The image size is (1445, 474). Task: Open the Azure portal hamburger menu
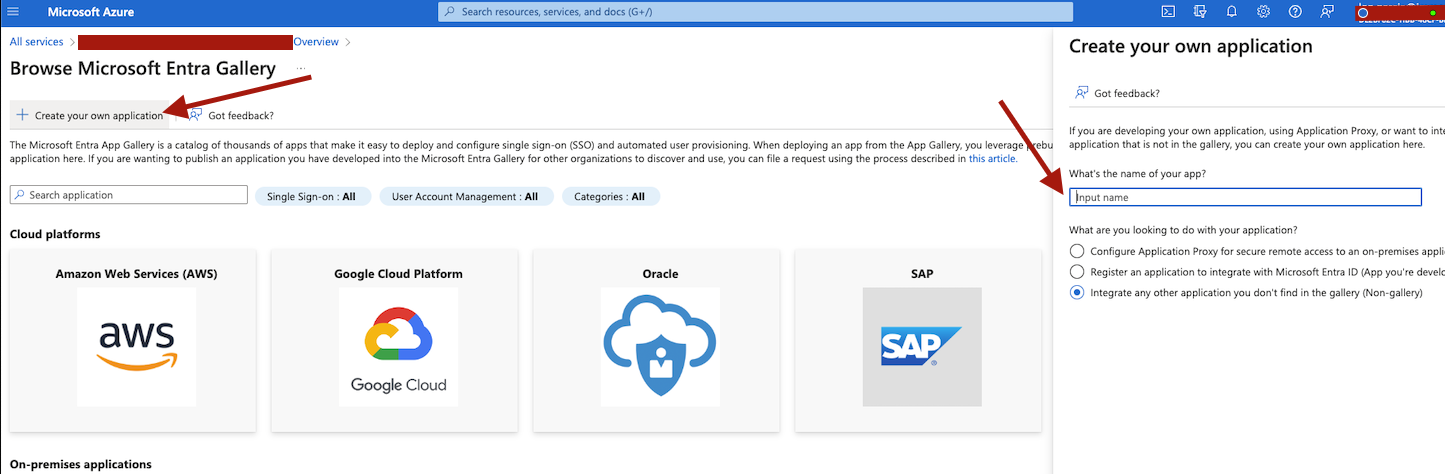point(13,12)
